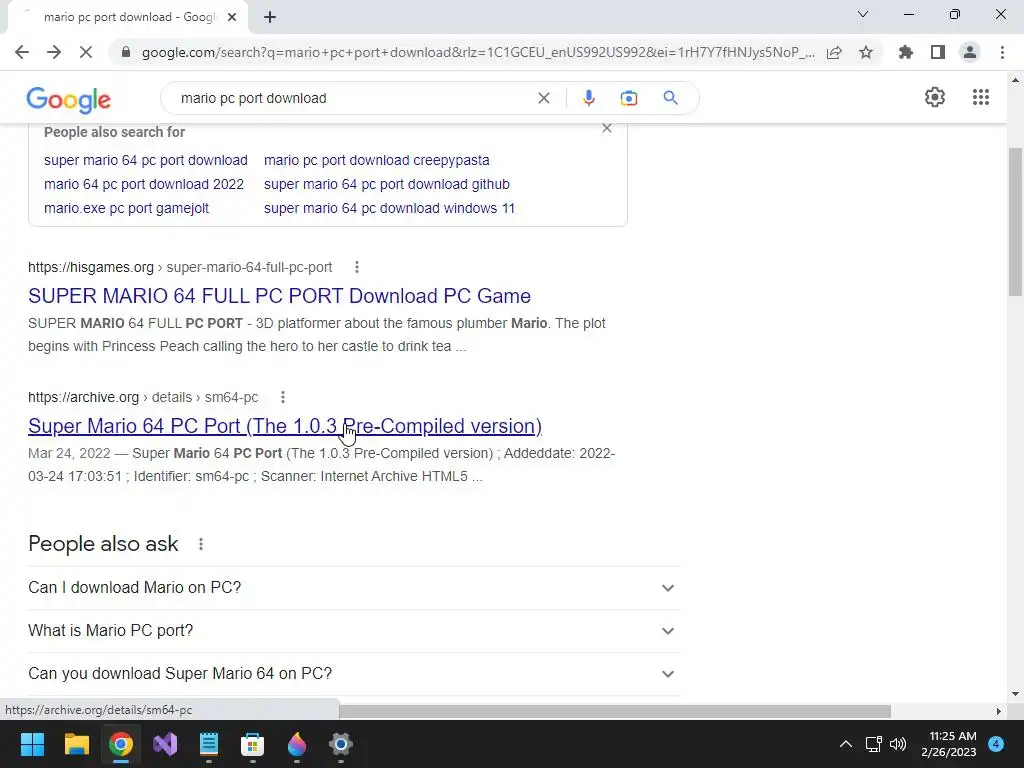Viewport: 1024px width, 768px height.
Task: Open the People also ask options menu
Action: pos(200,544)
